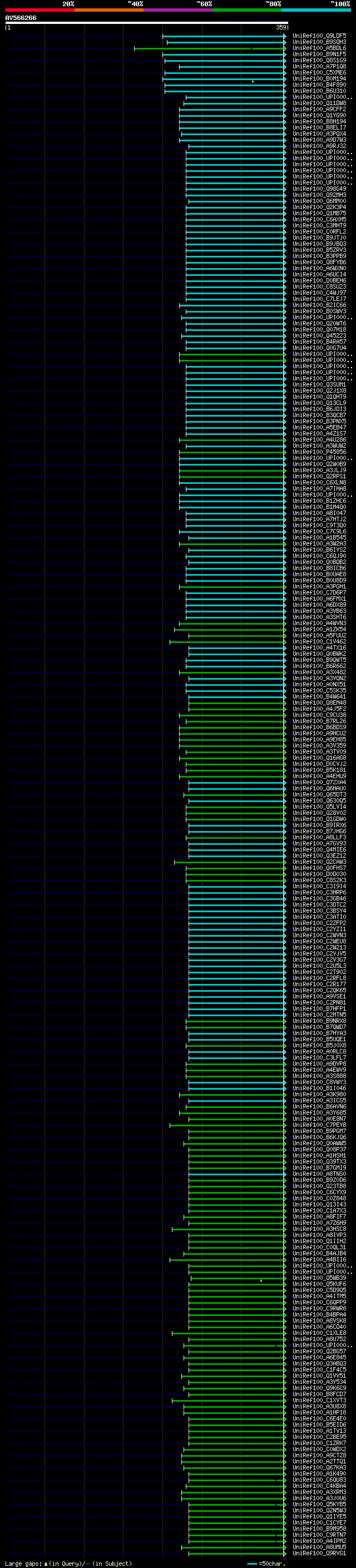Open hit UniRef100_B9SQH3

[x=319, y=42]
